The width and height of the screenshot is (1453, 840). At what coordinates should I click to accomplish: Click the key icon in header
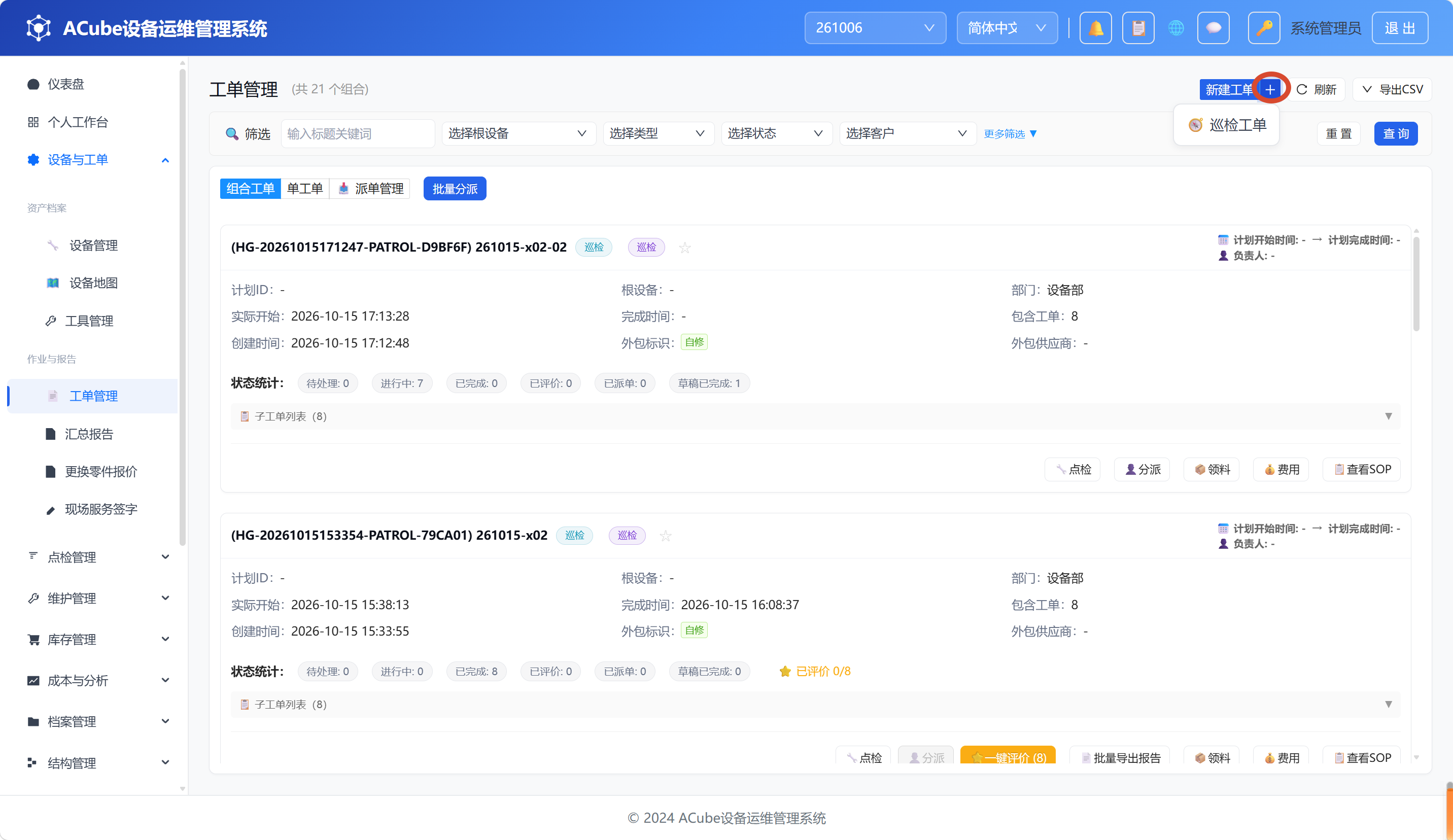point(1264,28)
